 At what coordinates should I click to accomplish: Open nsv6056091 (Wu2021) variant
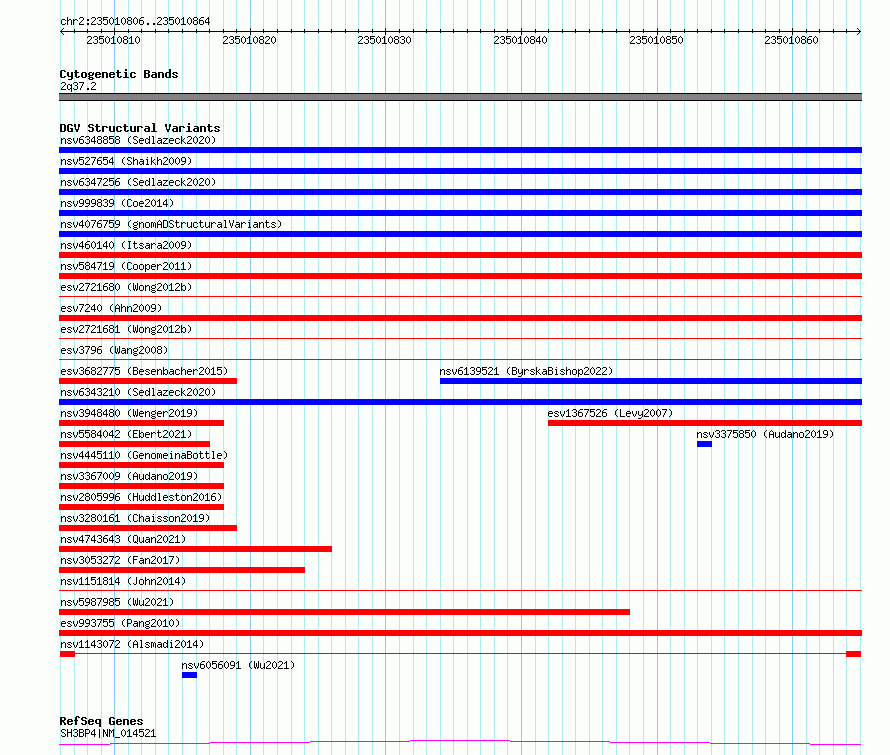click(x=238, y=665)
